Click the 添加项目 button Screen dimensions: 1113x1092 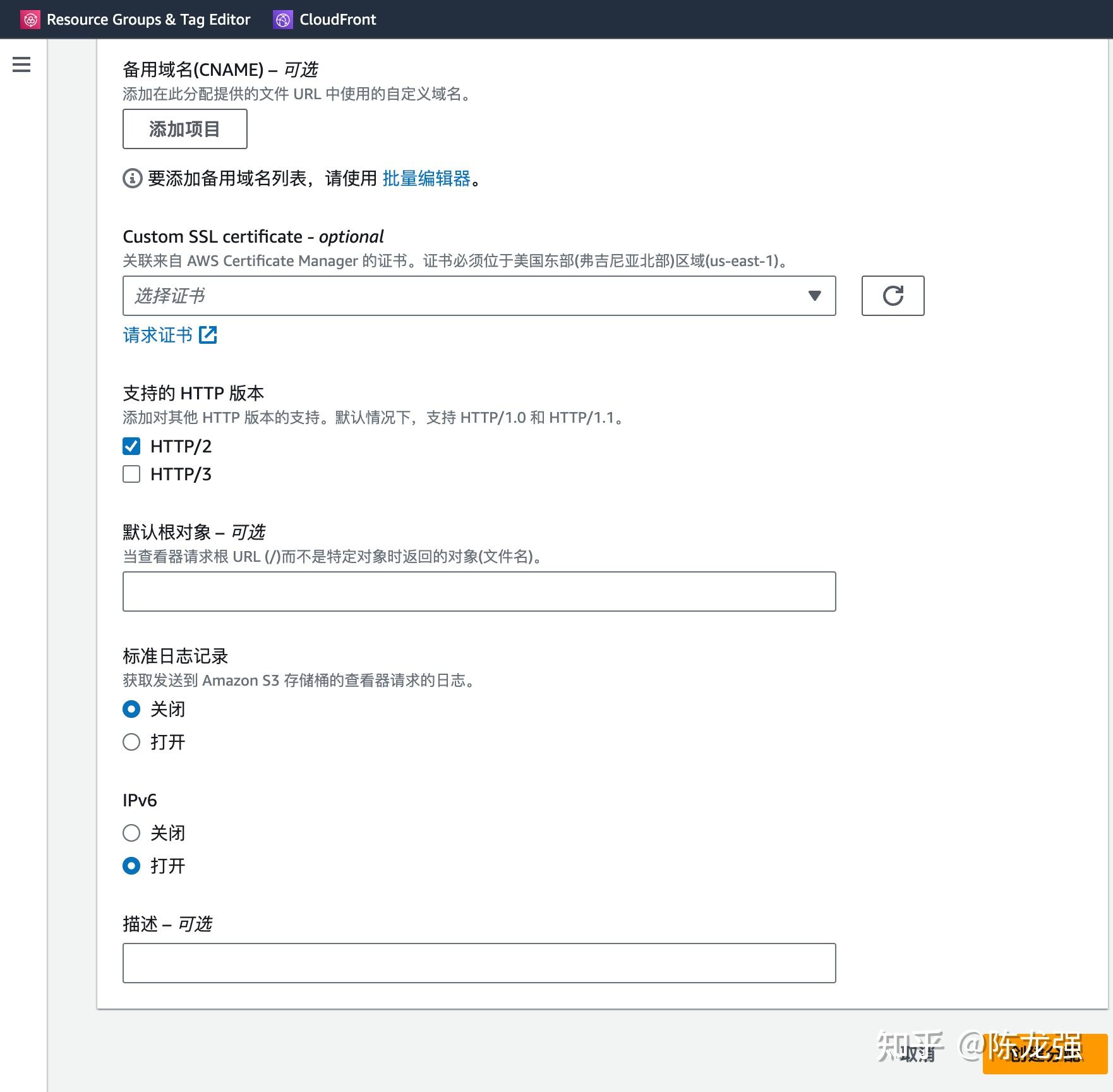[184, 128]
